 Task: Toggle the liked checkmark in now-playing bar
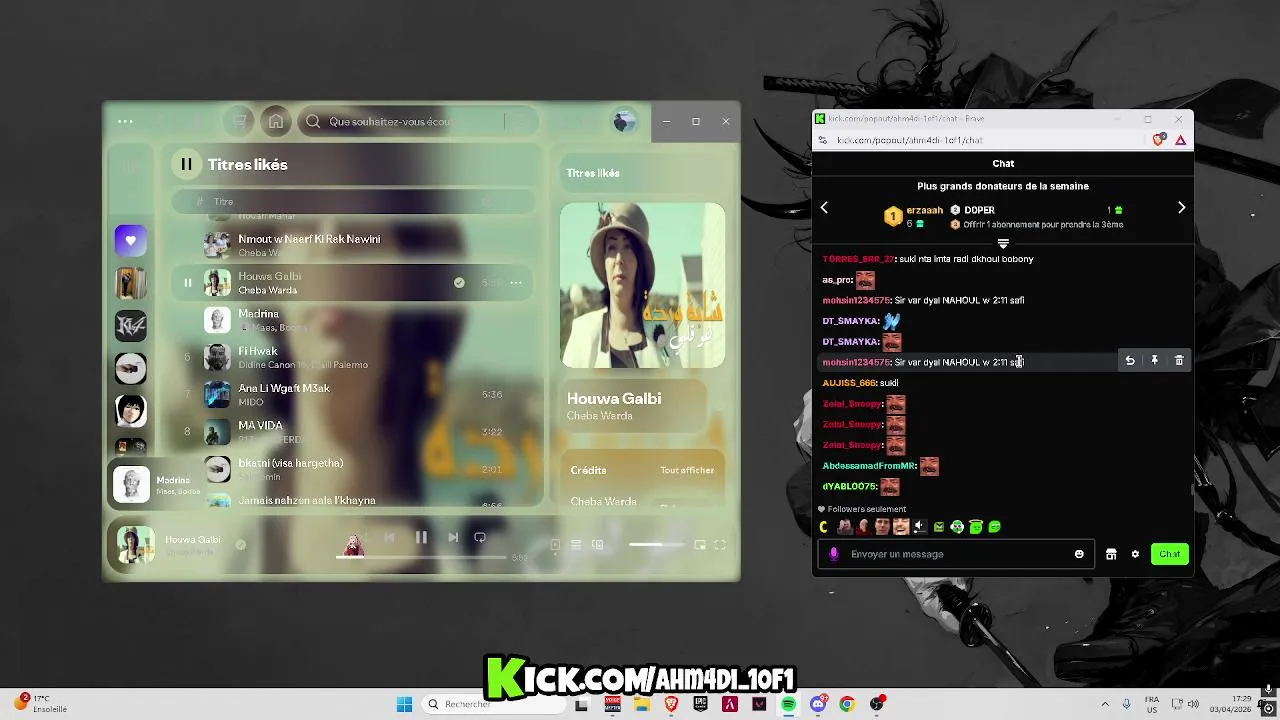[240, 545]
